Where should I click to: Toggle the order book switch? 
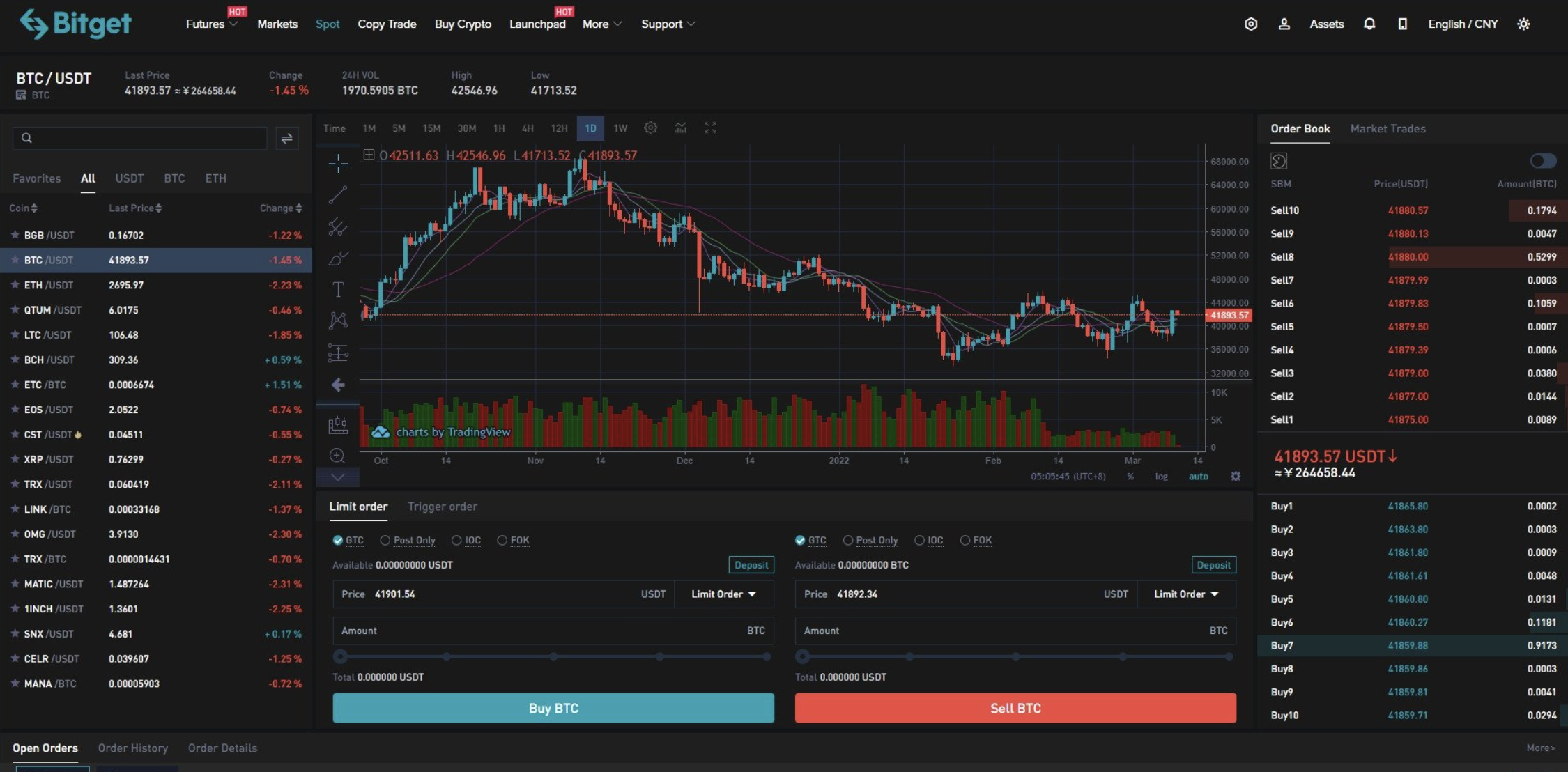click(1543, 161)
